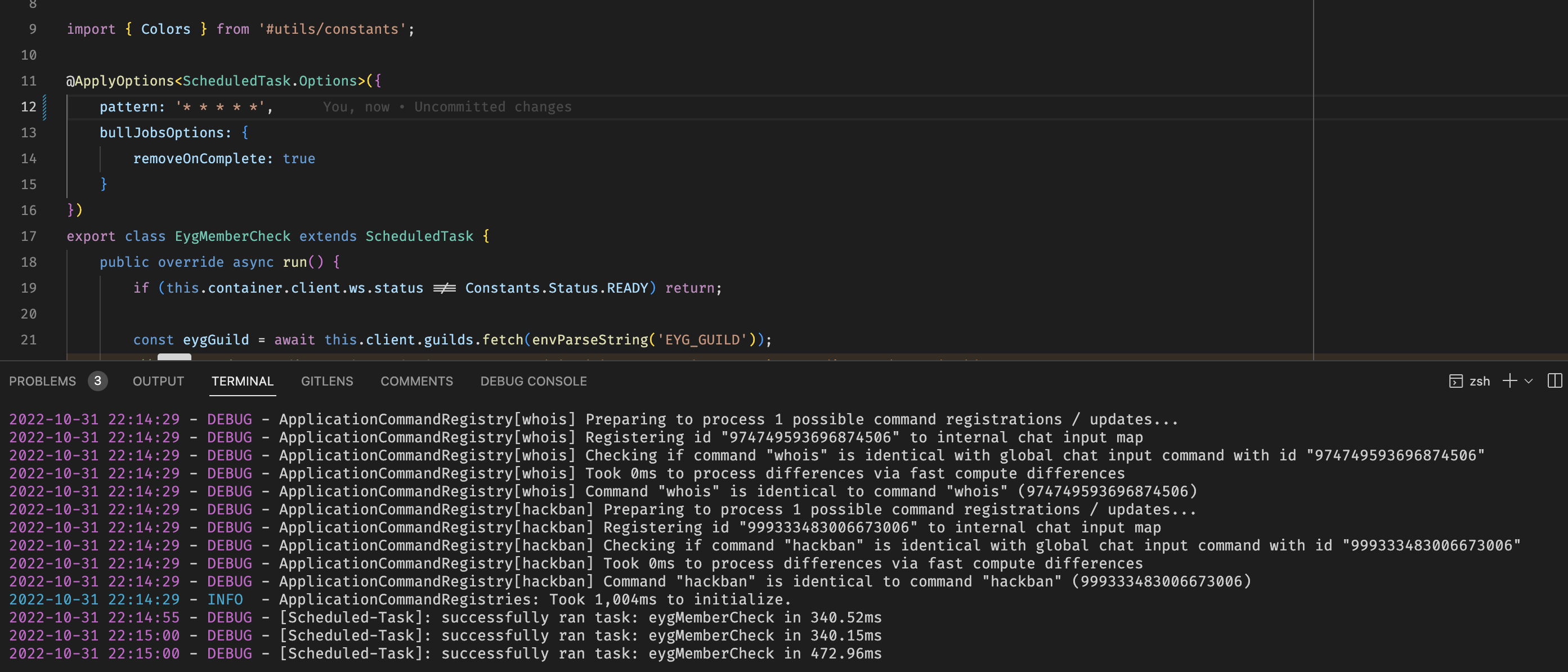
Task: Select the COMMENTS tab
Action: (416, 381)
